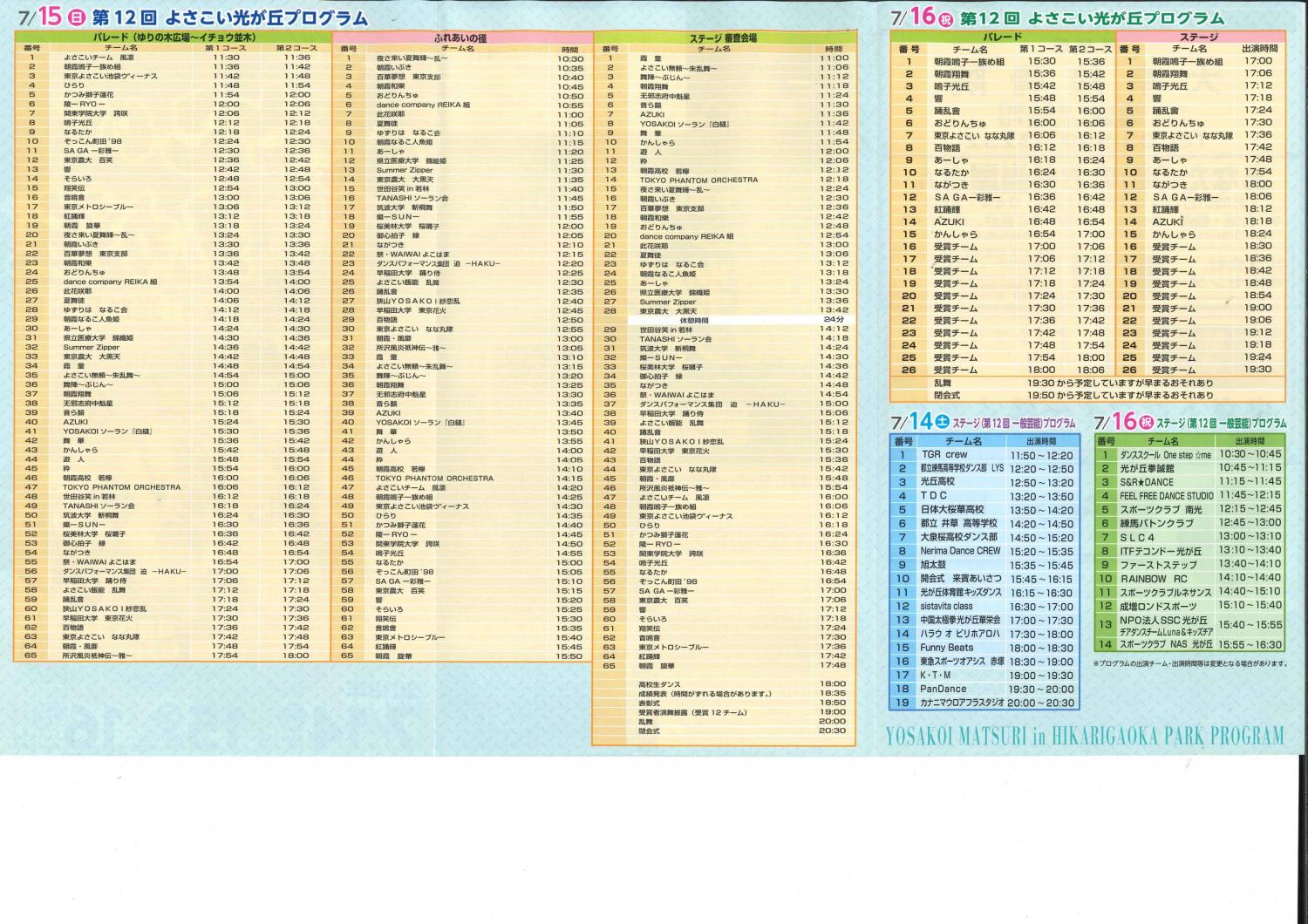Select 都立練馬高等学校ダンス部 LYS row
The width and height of the screenshot is (1308, 924).
pyautogui.click(x=962, y=468)
